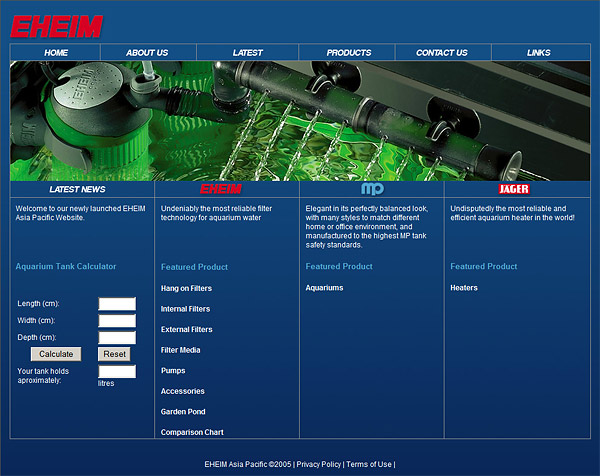Click Featured Product heading under EHEIM

[x=194, y=267]
